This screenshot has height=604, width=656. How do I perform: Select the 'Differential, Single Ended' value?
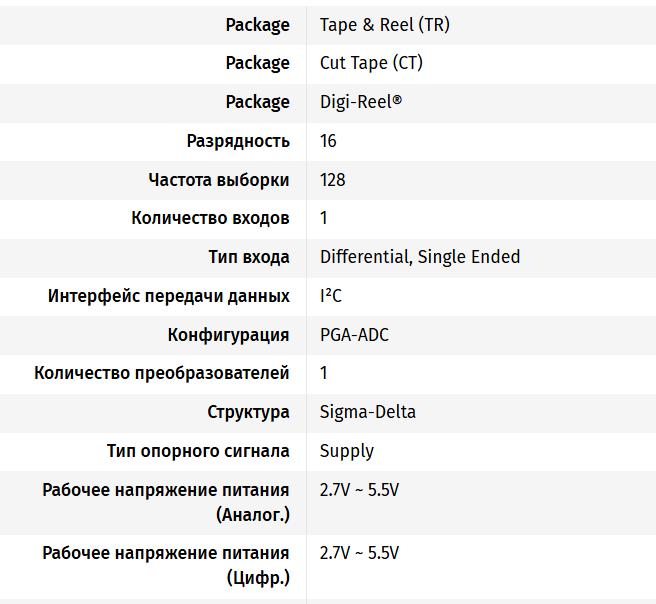(420, 257)
